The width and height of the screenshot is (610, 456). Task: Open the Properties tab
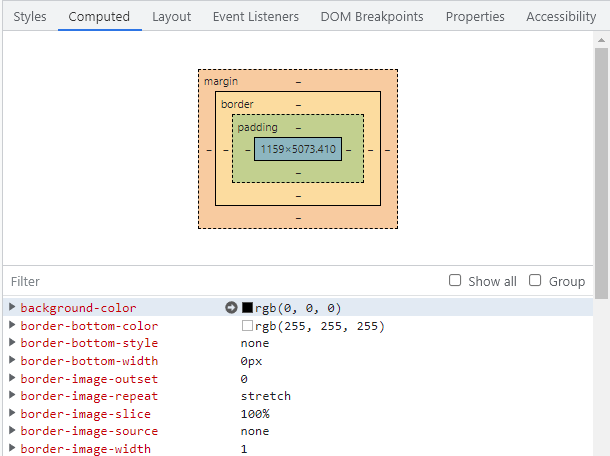coord(475,17)
